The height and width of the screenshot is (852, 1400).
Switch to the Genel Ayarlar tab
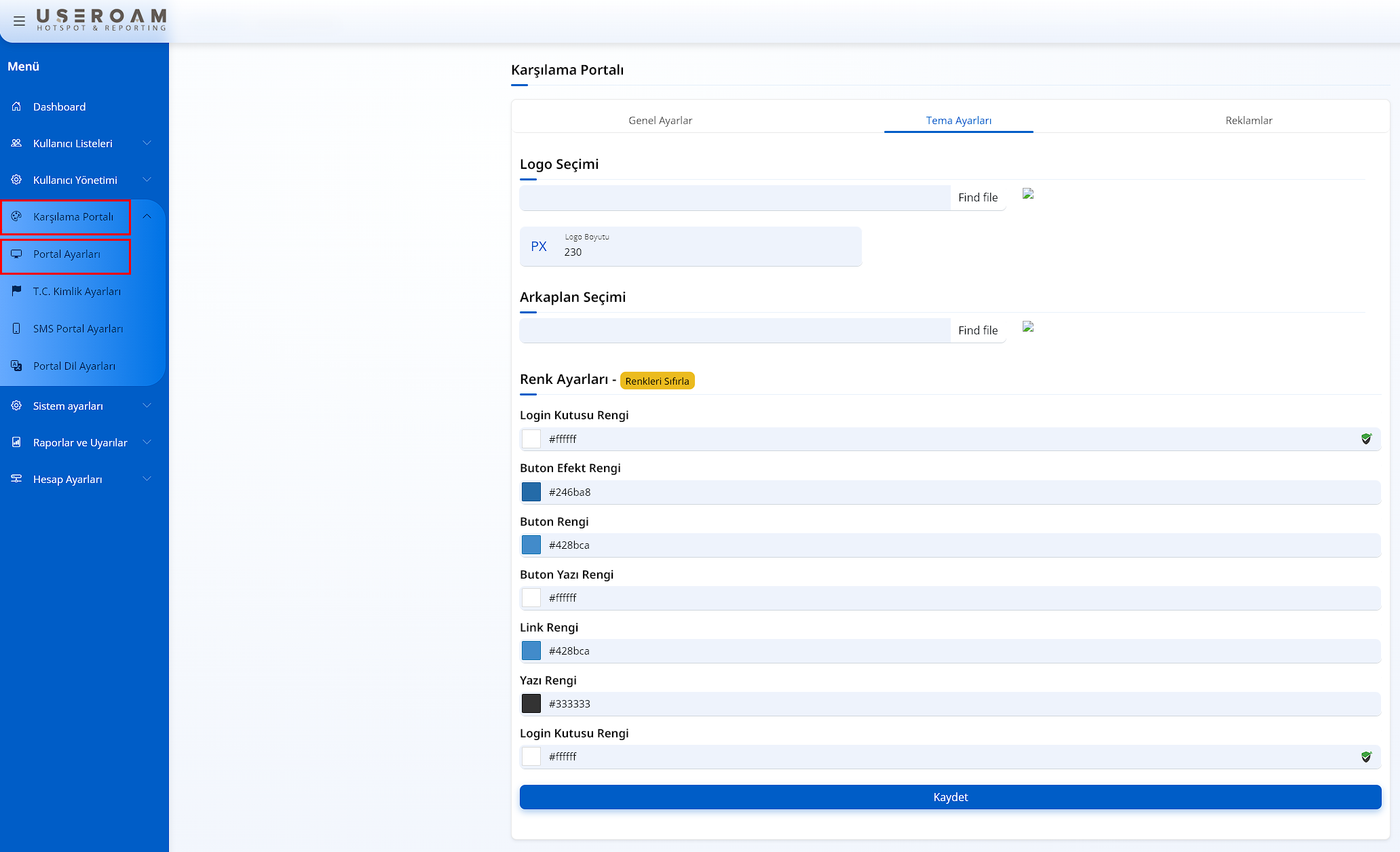pos(660,120)
